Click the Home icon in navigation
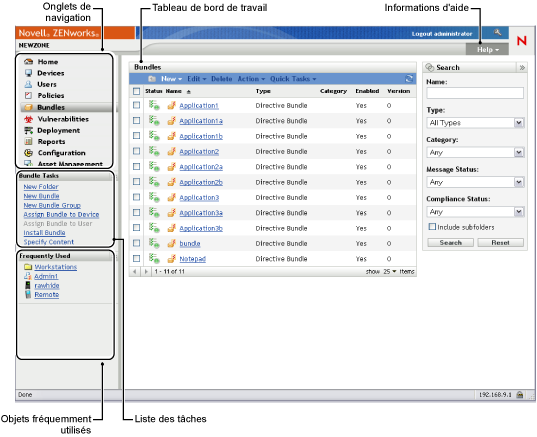Image resolution: width=537 pixels, height=437 pixels. coord(29,62)
